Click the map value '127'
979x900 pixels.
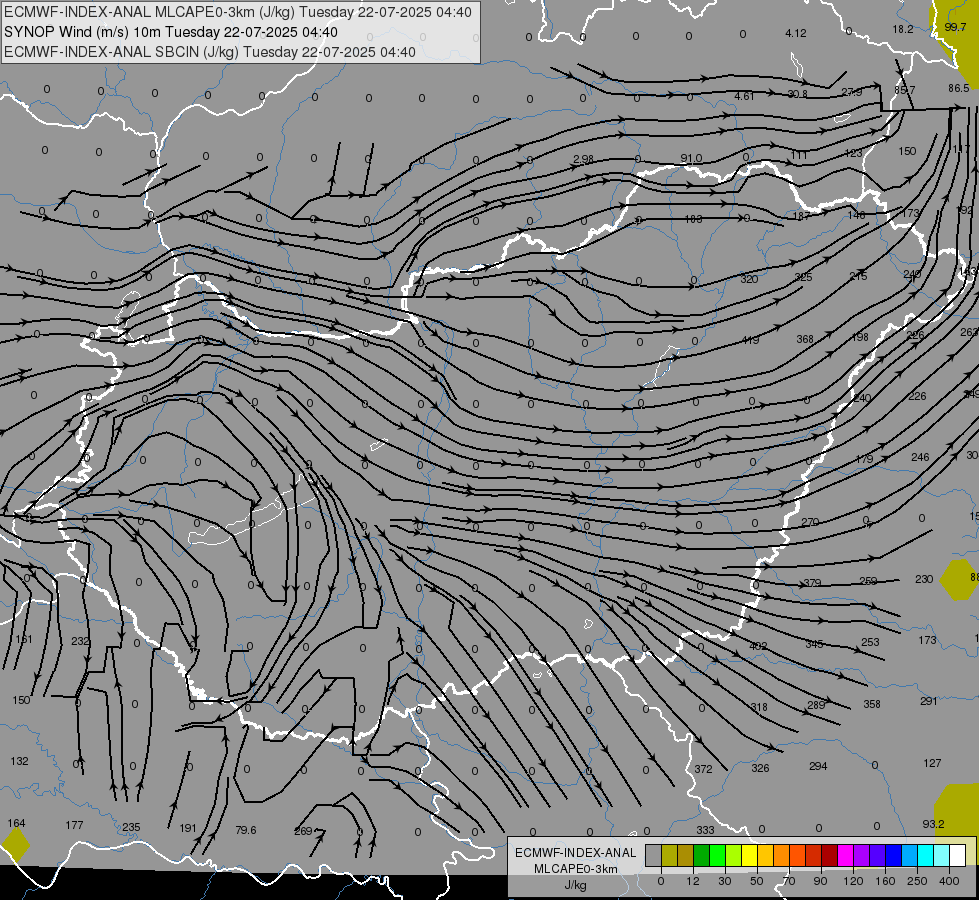pos(932,763)
